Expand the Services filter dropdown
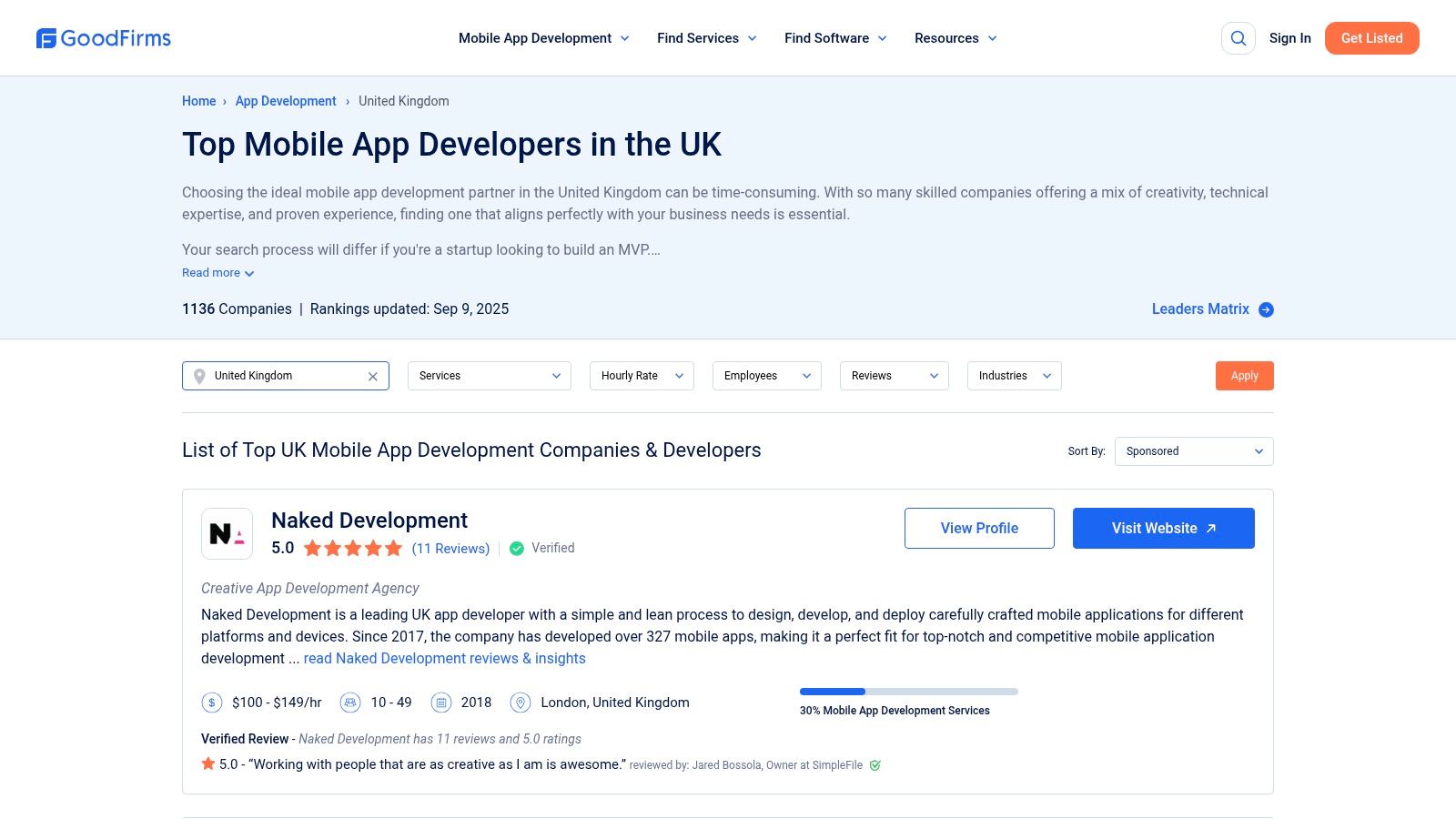1456x819 pixels. (x=489, y=376)
